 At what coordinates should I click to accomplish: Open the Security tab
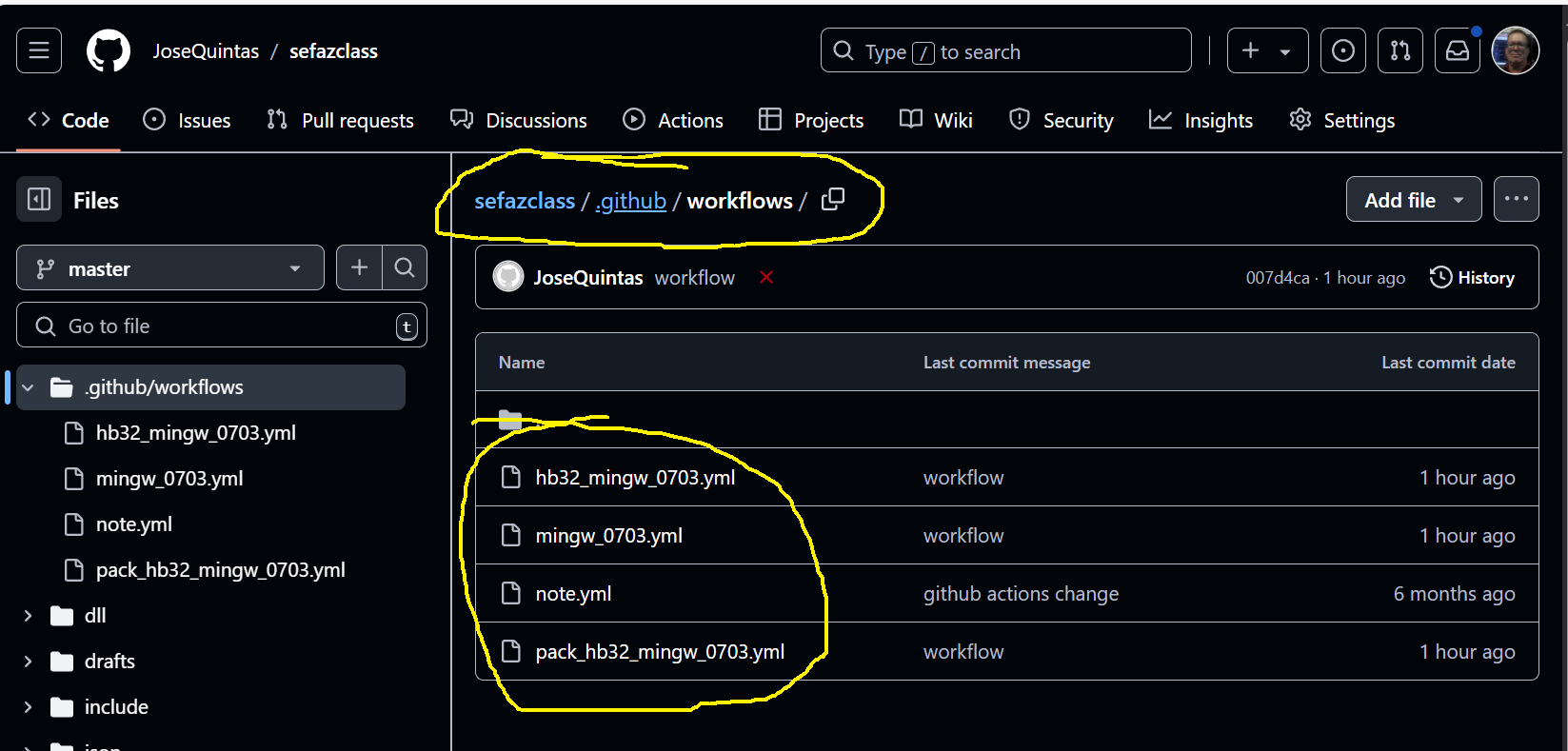click(1061, 120)
